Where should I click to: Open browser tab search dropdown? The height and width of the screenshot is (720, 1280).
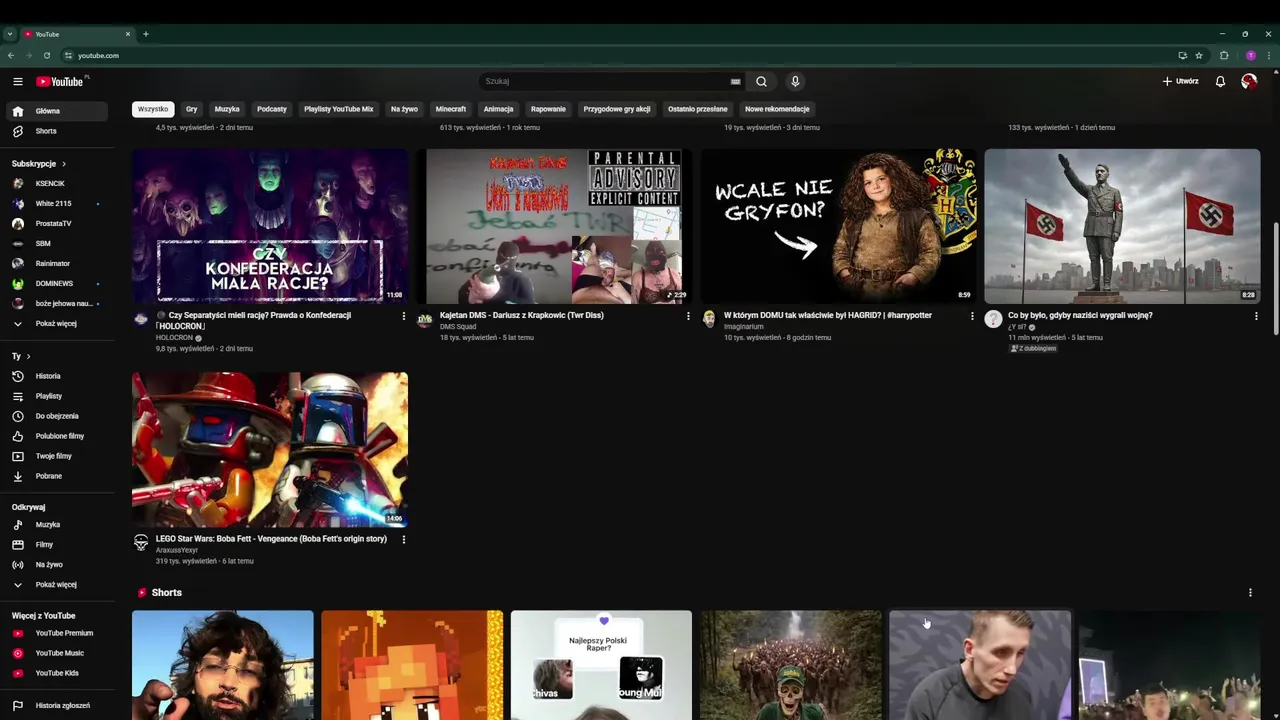click(x=10, y=34)
